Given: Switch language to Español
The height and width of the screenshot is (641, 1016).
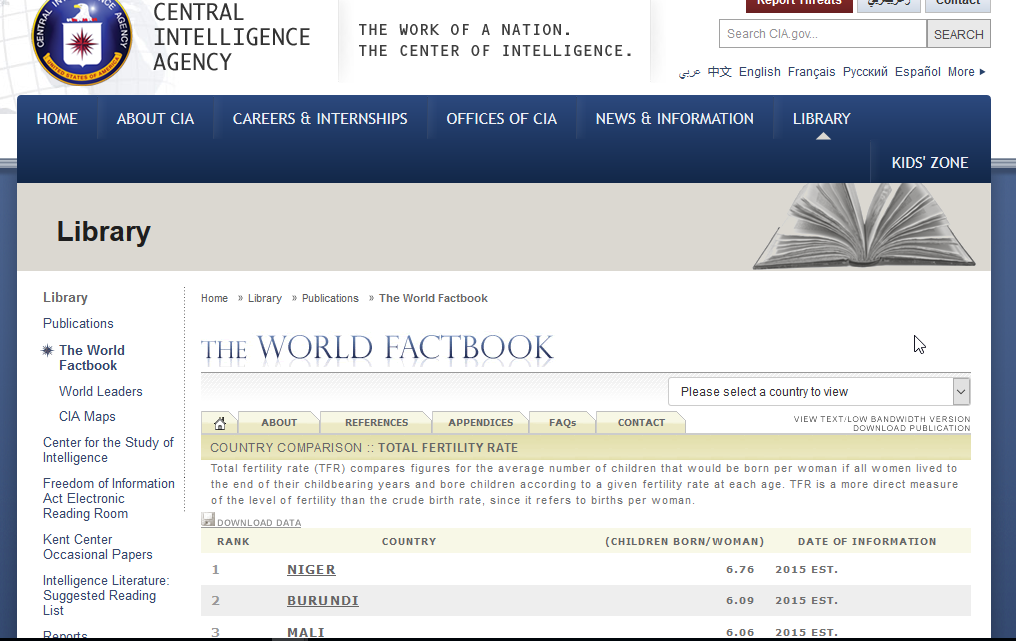Looking at the screenshot, I should [918, 72].
